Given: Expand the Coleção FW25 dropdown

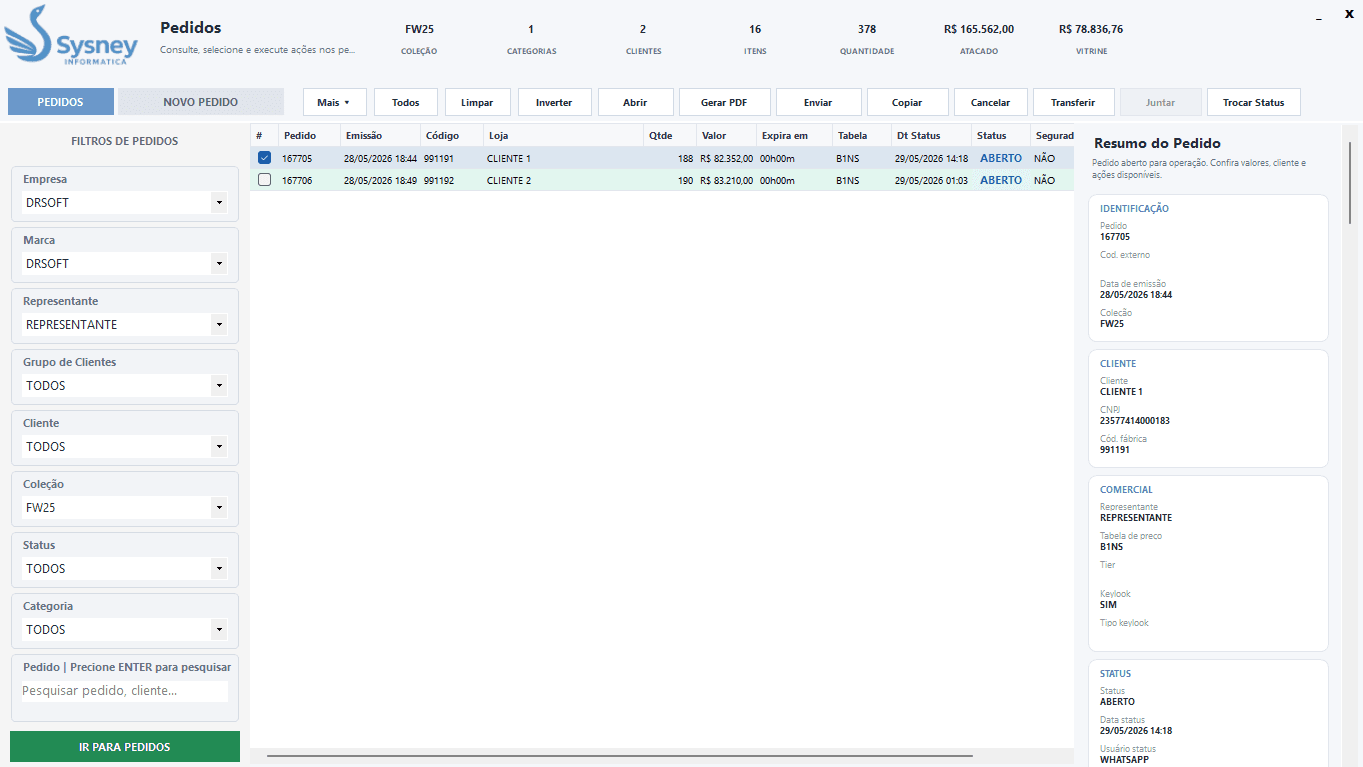Looking at the screenshot, I should [x=125, y=508].
